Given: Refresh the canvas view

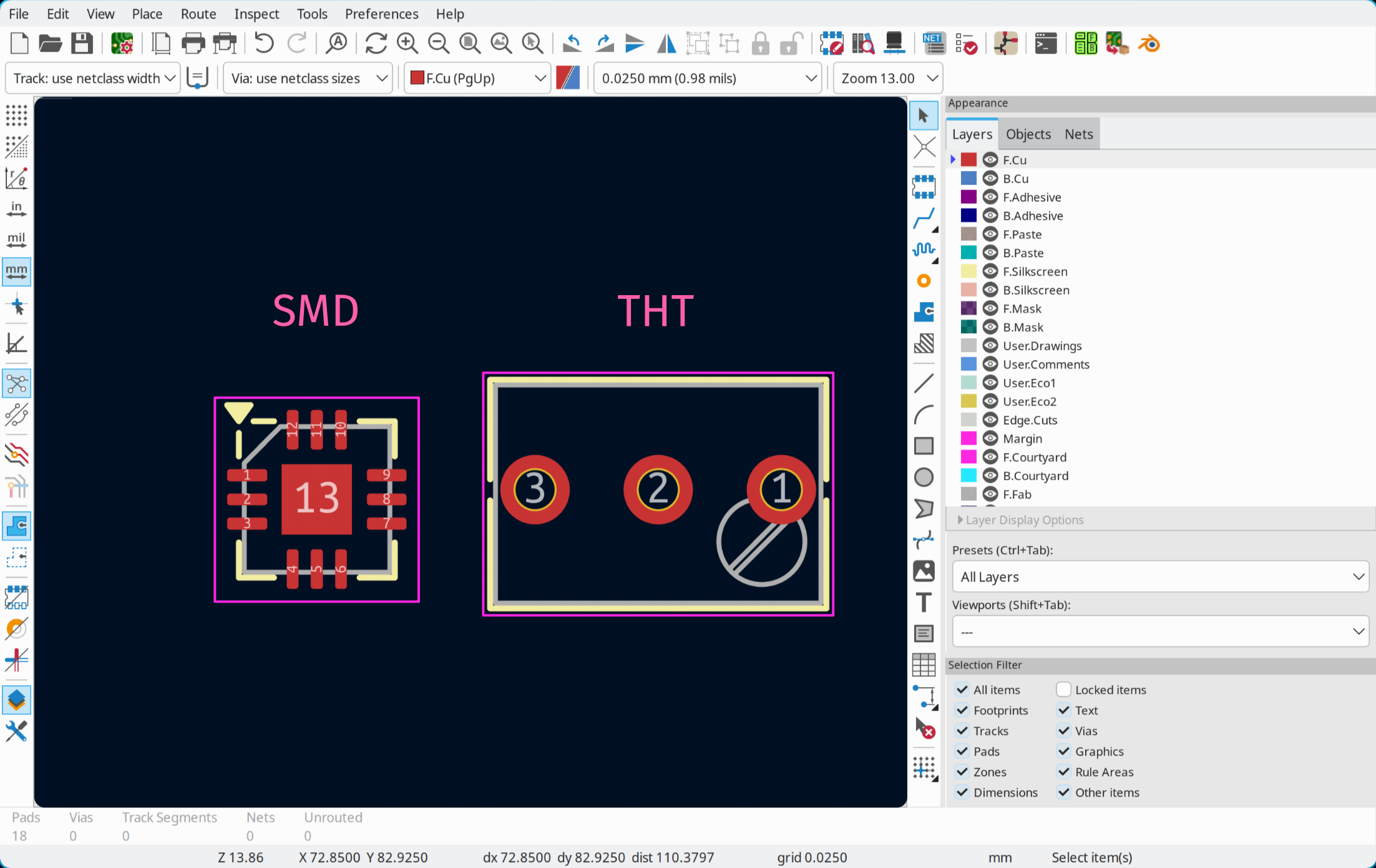Looking at the screenshot, I should (376, 44).
